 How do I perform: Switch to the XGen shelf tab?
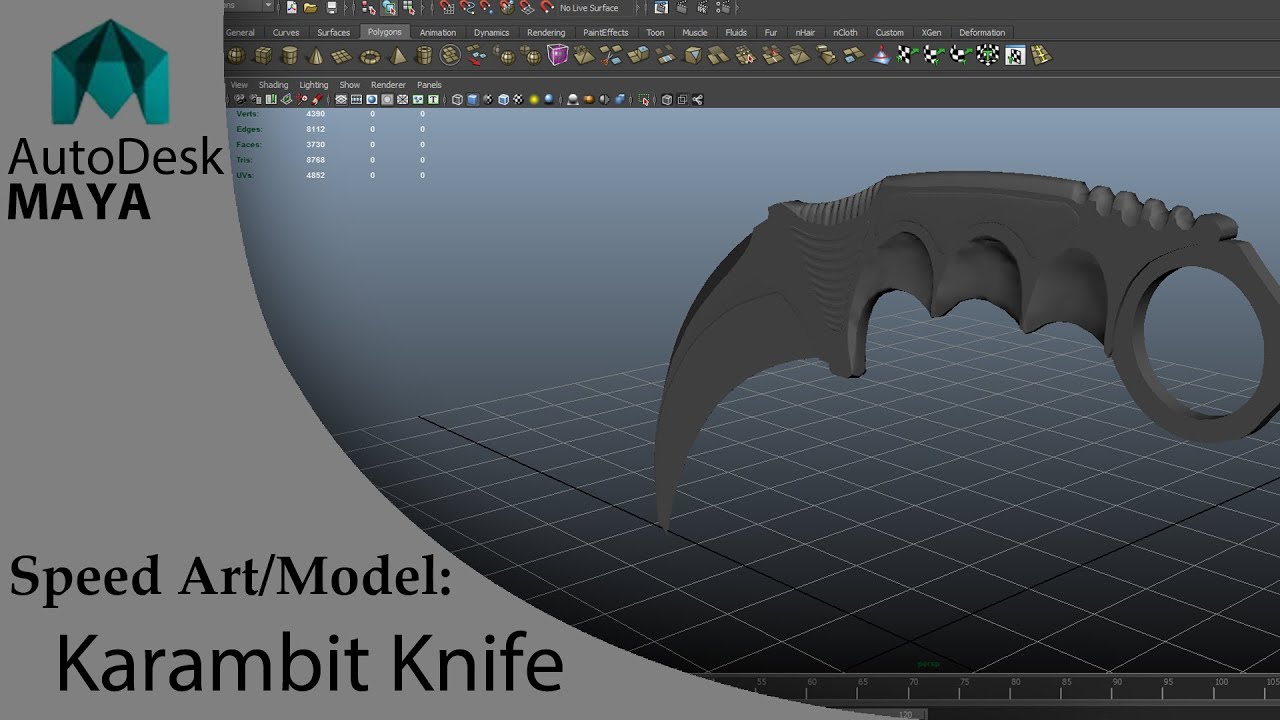pos(931,32)
